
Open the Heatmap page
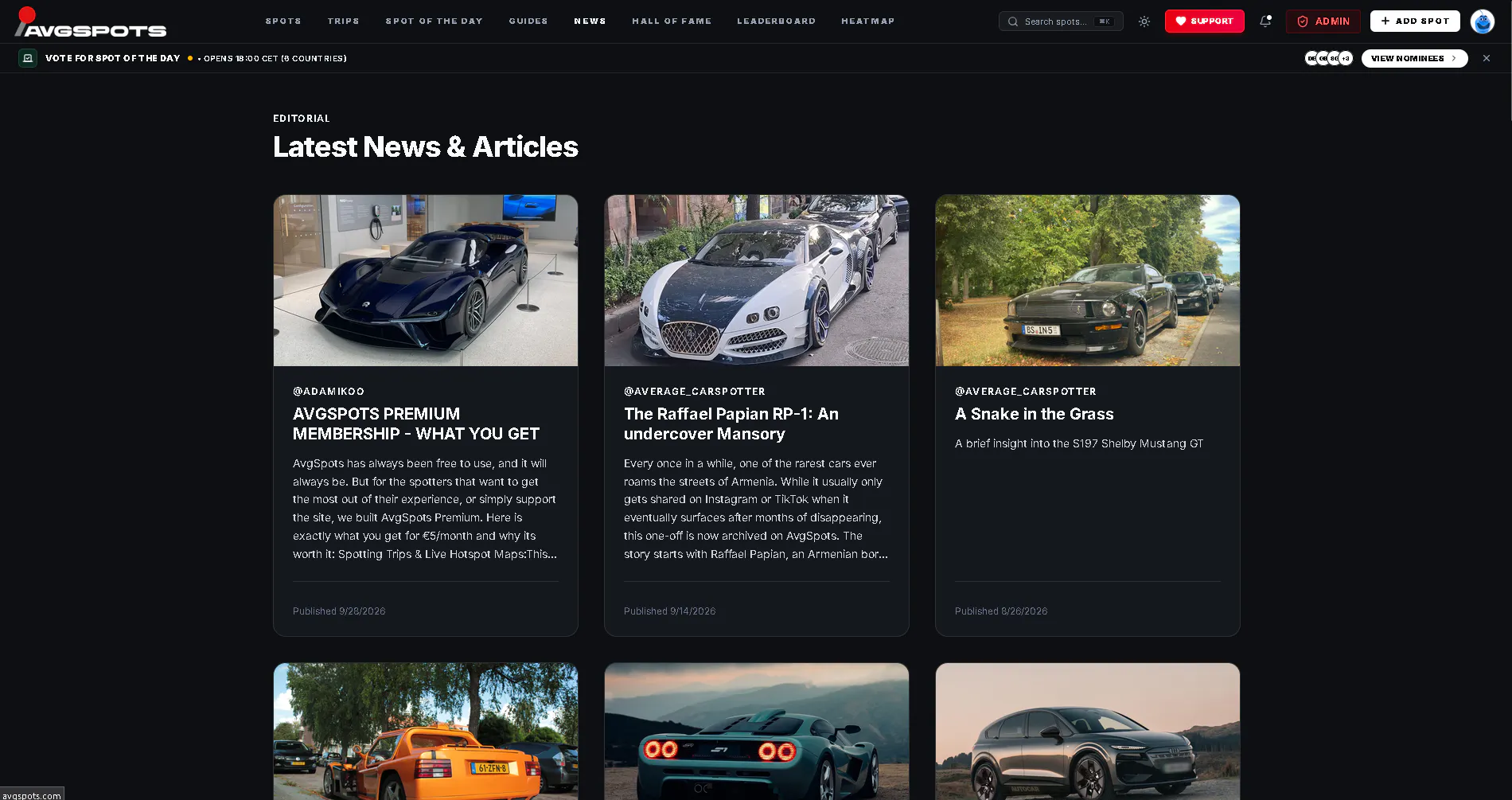coord(867,21)
